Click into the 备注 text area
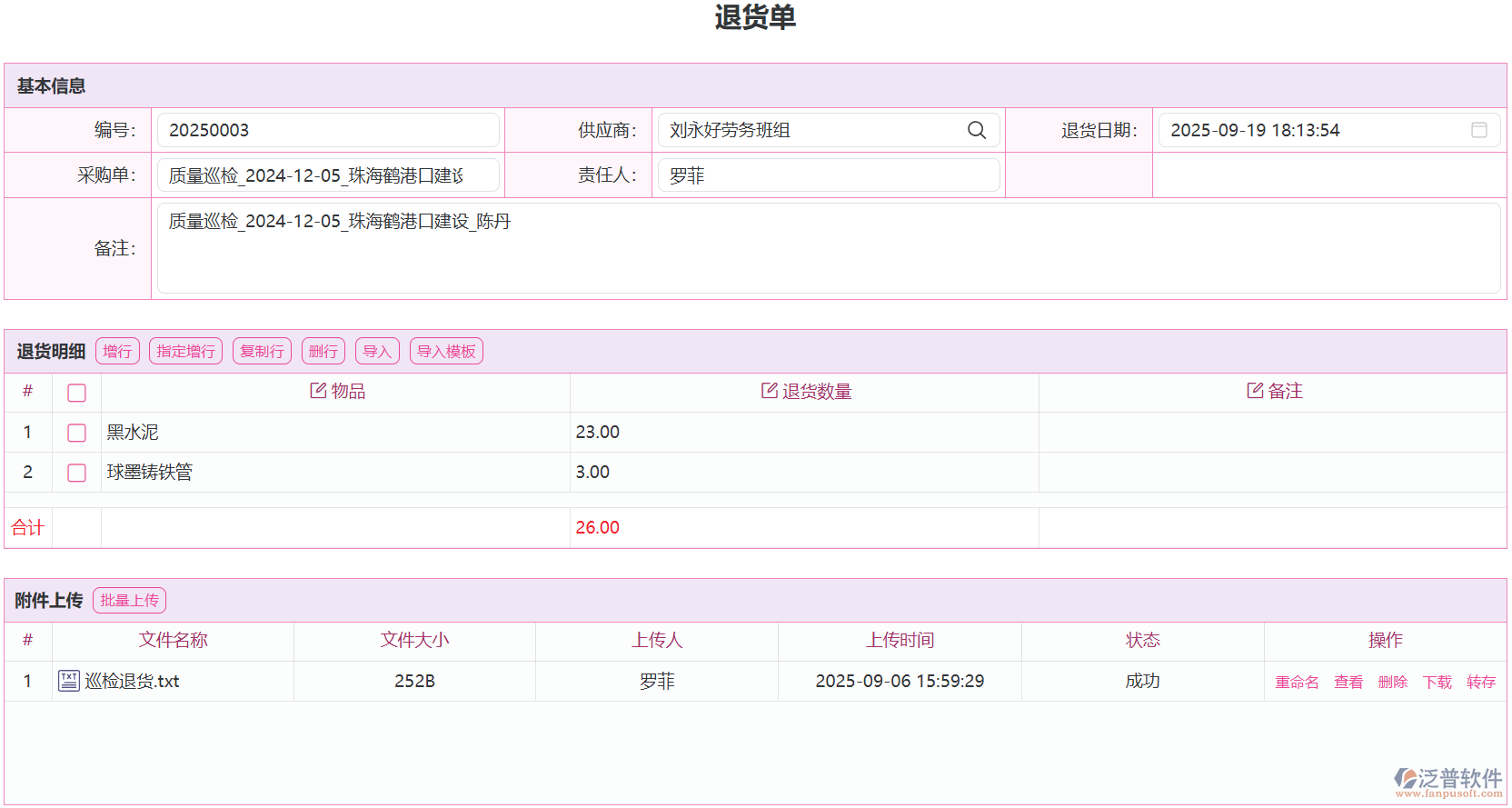This screenshot has width=1512, height=808. (x=828, y=248)
